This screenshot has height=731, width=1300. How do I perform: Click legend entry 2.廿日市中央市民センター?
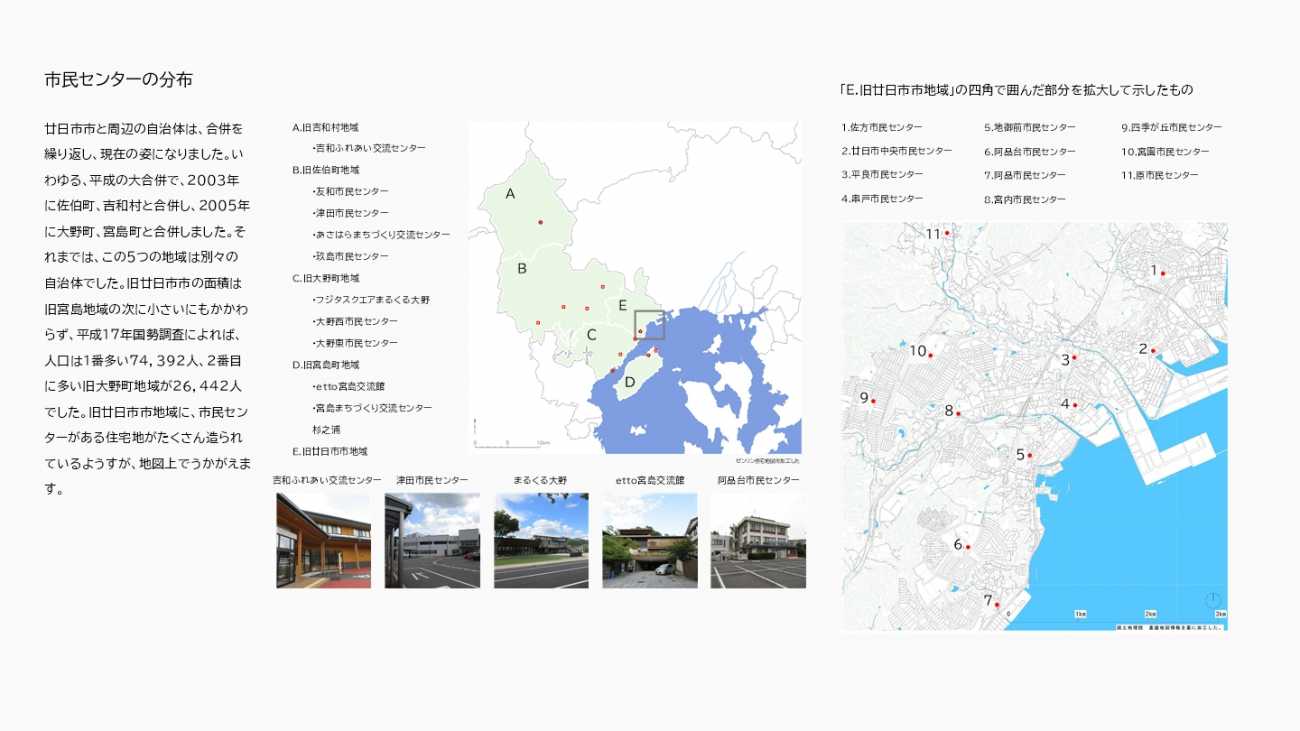(x=896, y=151)
